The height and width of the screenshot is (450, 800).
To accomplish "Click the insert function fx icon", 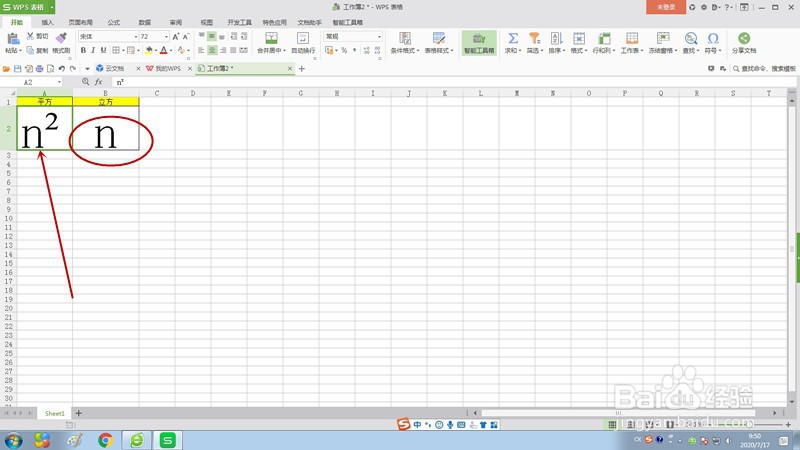I will (x=98, y=82).
